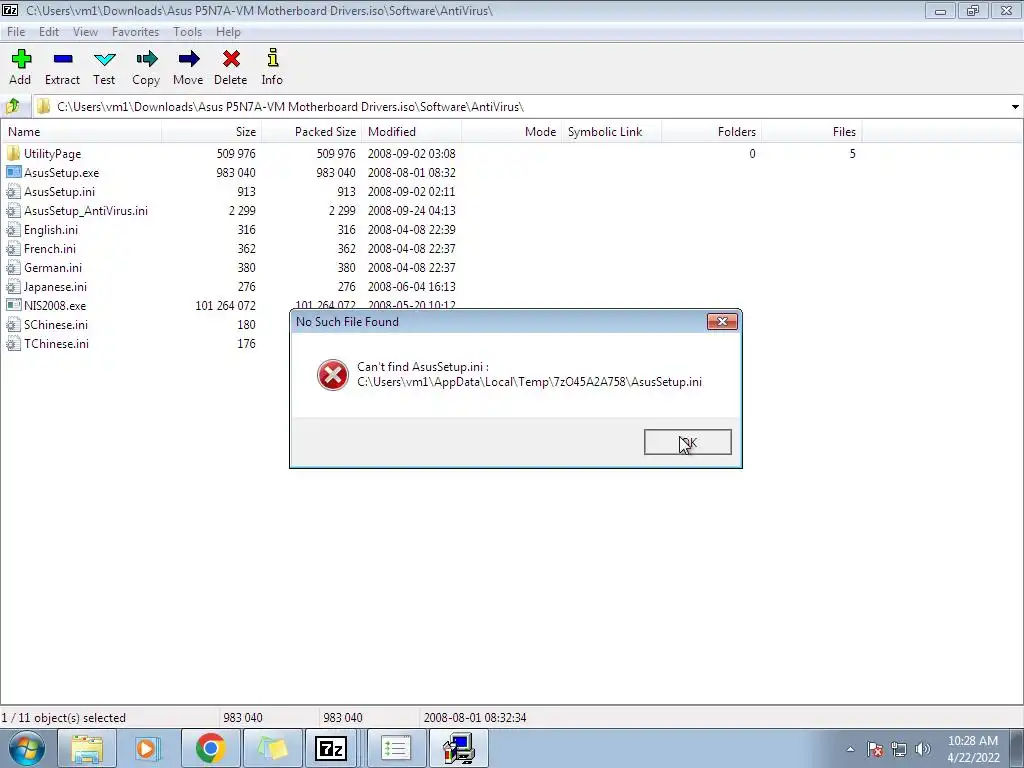
Task: Open Google Chrome from the taskbar
Action: [x=210, y=748]
